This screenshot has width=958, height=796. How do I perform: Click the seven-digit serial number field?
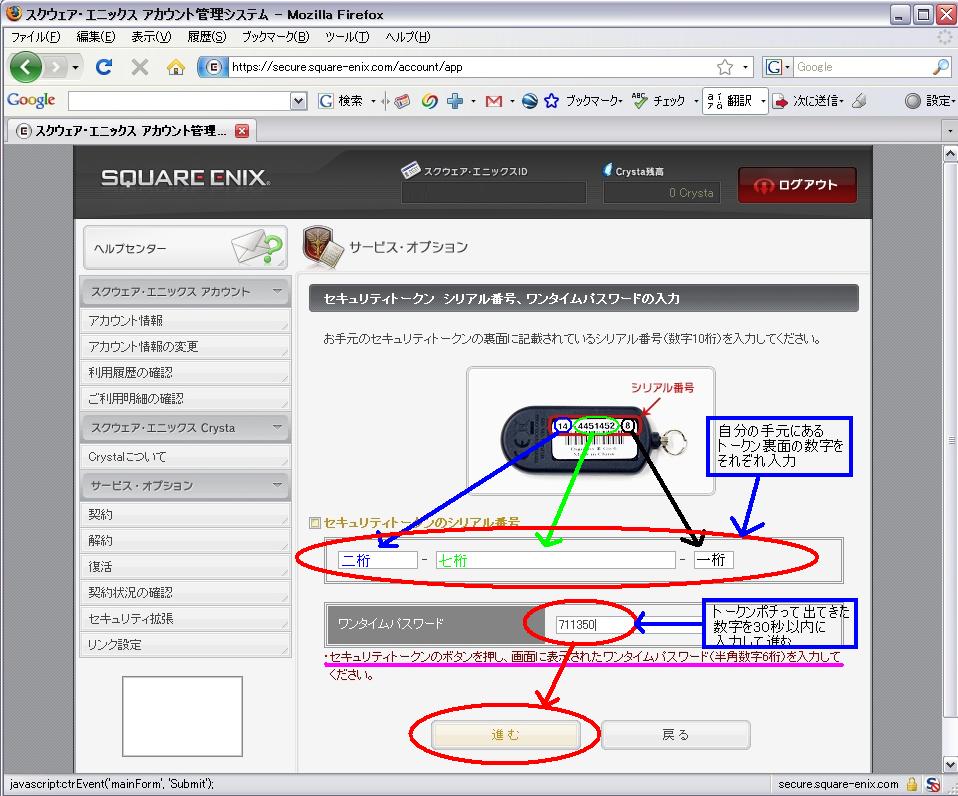pos(555,560)
